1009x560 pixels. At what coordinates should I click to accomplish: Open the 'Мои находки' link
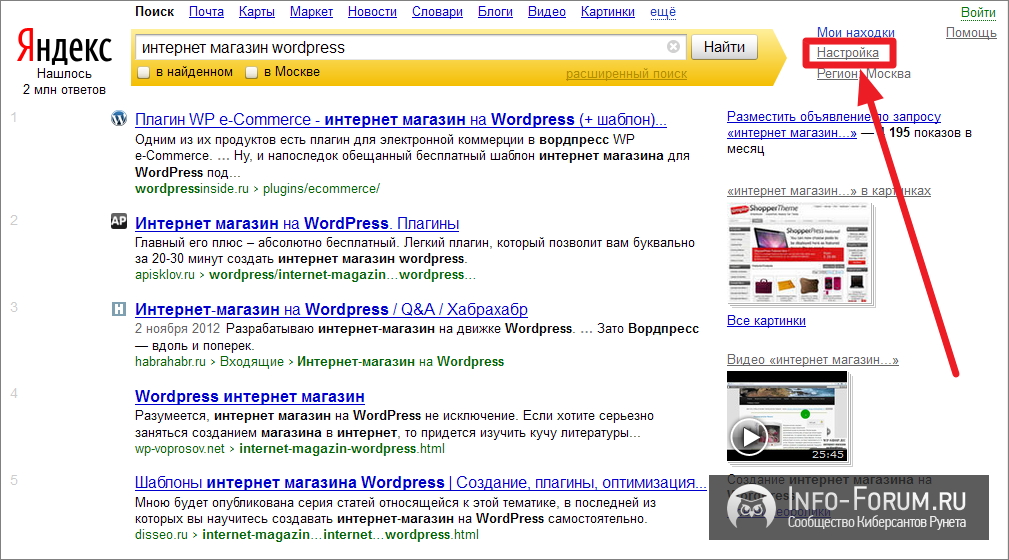[856, 32]
